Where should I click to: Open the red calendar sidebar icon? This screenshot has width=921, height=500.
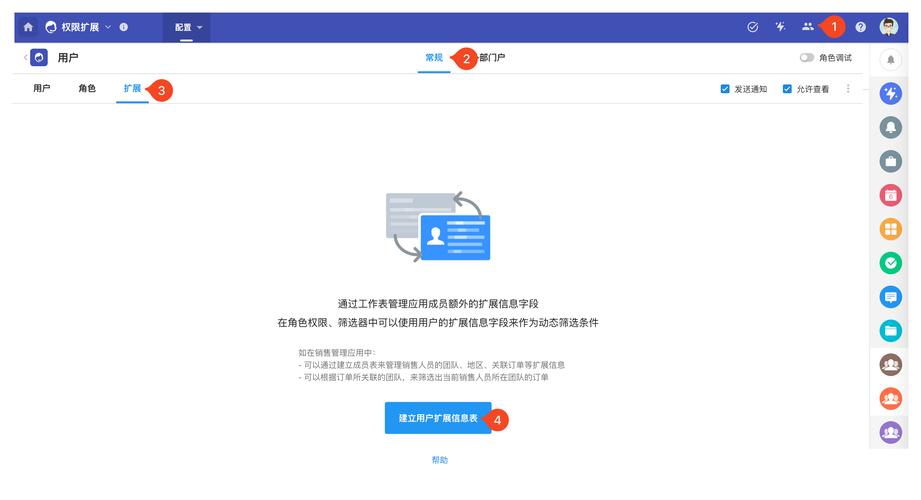(x=890, y=195)
